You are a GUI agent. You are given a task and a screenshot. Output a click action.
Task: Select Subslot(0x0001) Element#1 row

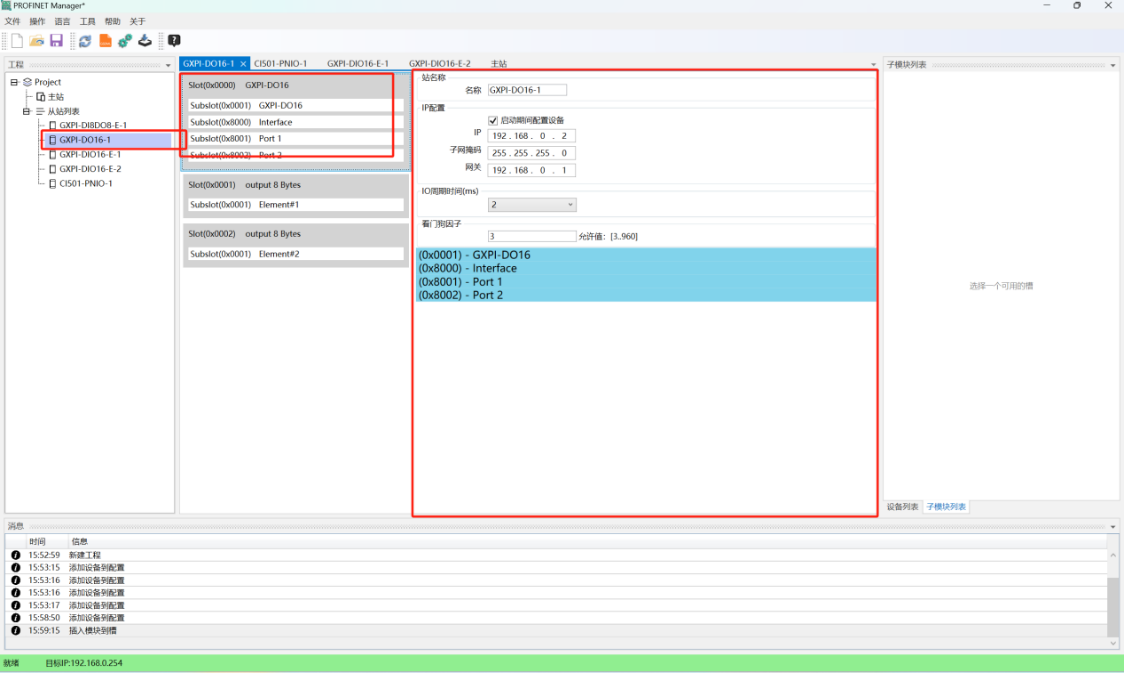[x=295, y=205]
